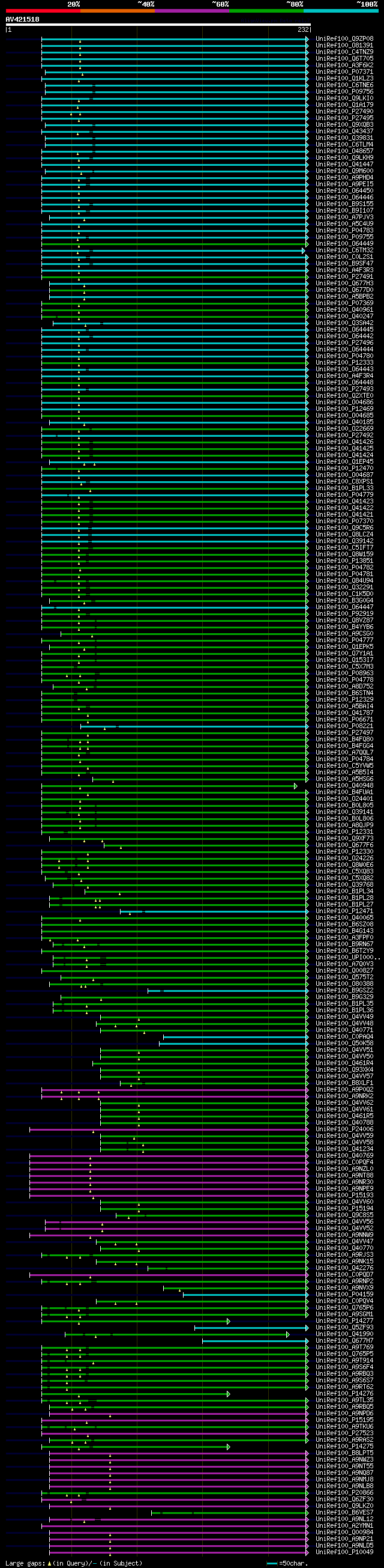
Task: Select the UniRef100_B4FUA1 label
Action: click(344, 792)
